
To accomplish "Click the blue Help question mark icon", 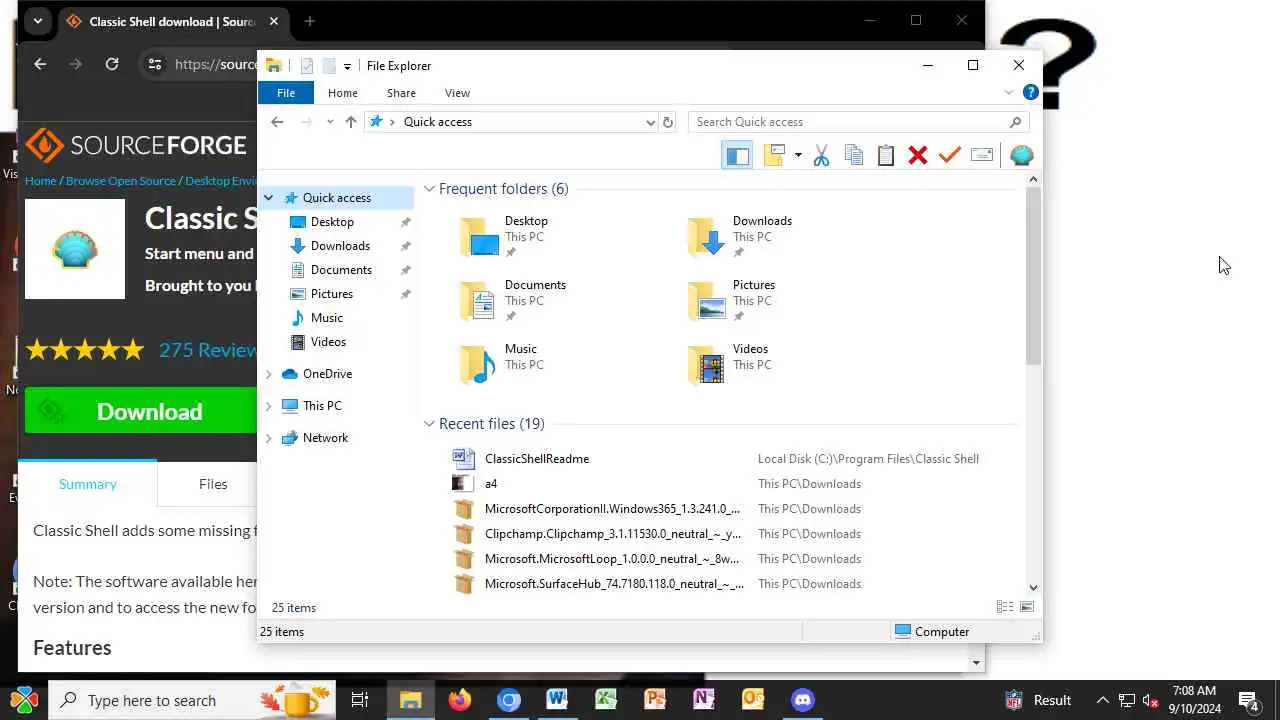I will (x=1030, y=93).
